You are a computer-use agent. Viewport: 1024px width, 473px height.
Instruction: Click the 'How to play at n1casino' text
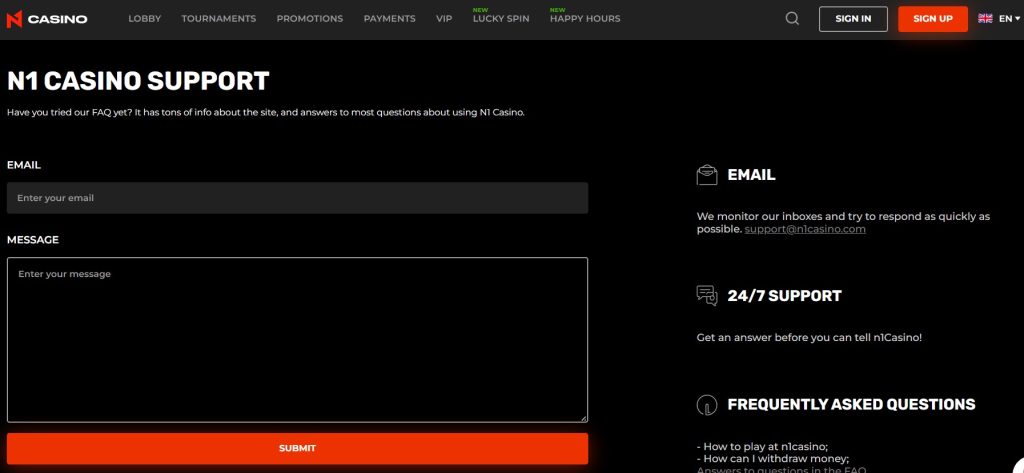tap(762, 447)
